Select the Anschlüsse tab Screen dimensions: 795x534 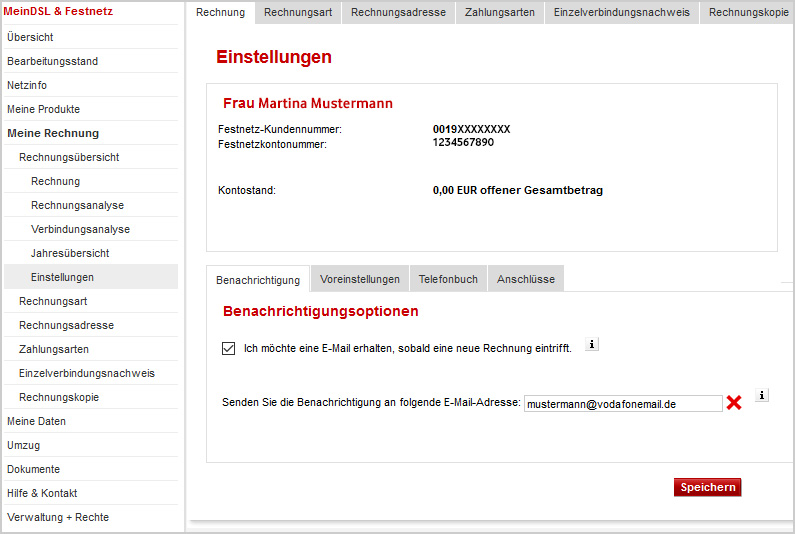526,280
